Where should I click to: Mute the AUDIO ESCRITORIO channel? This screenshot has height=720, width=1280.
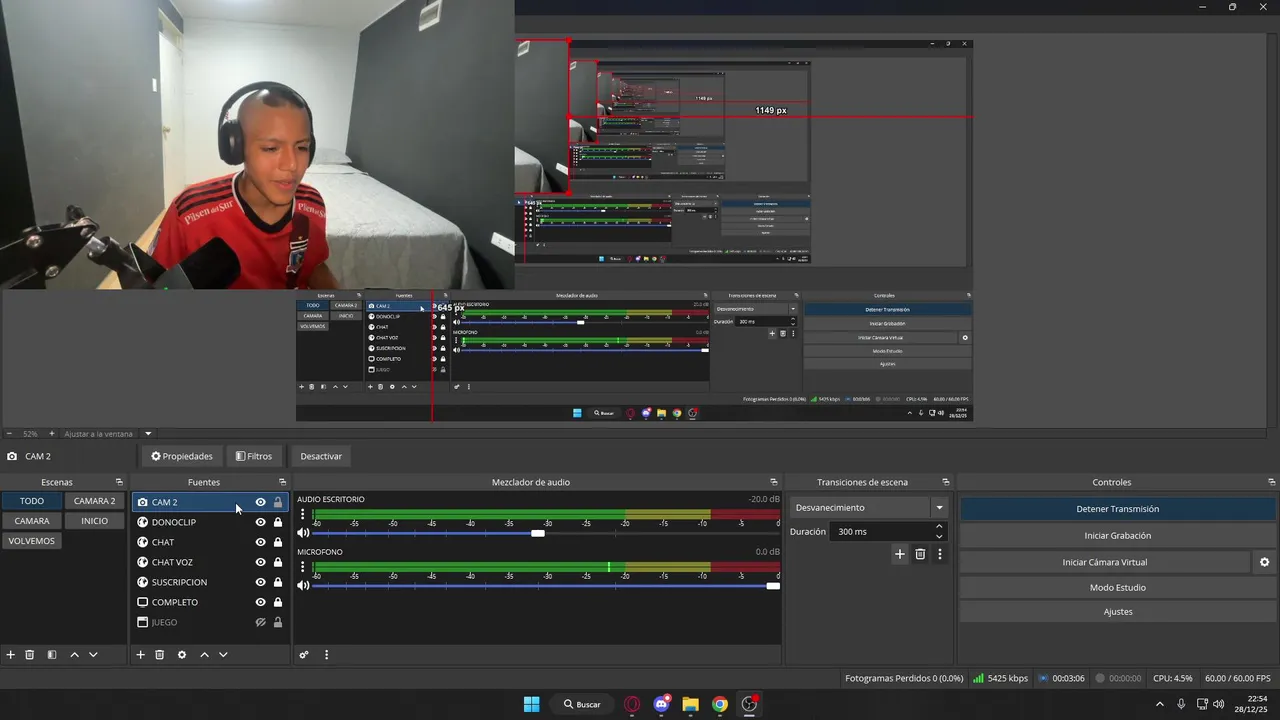303,533
